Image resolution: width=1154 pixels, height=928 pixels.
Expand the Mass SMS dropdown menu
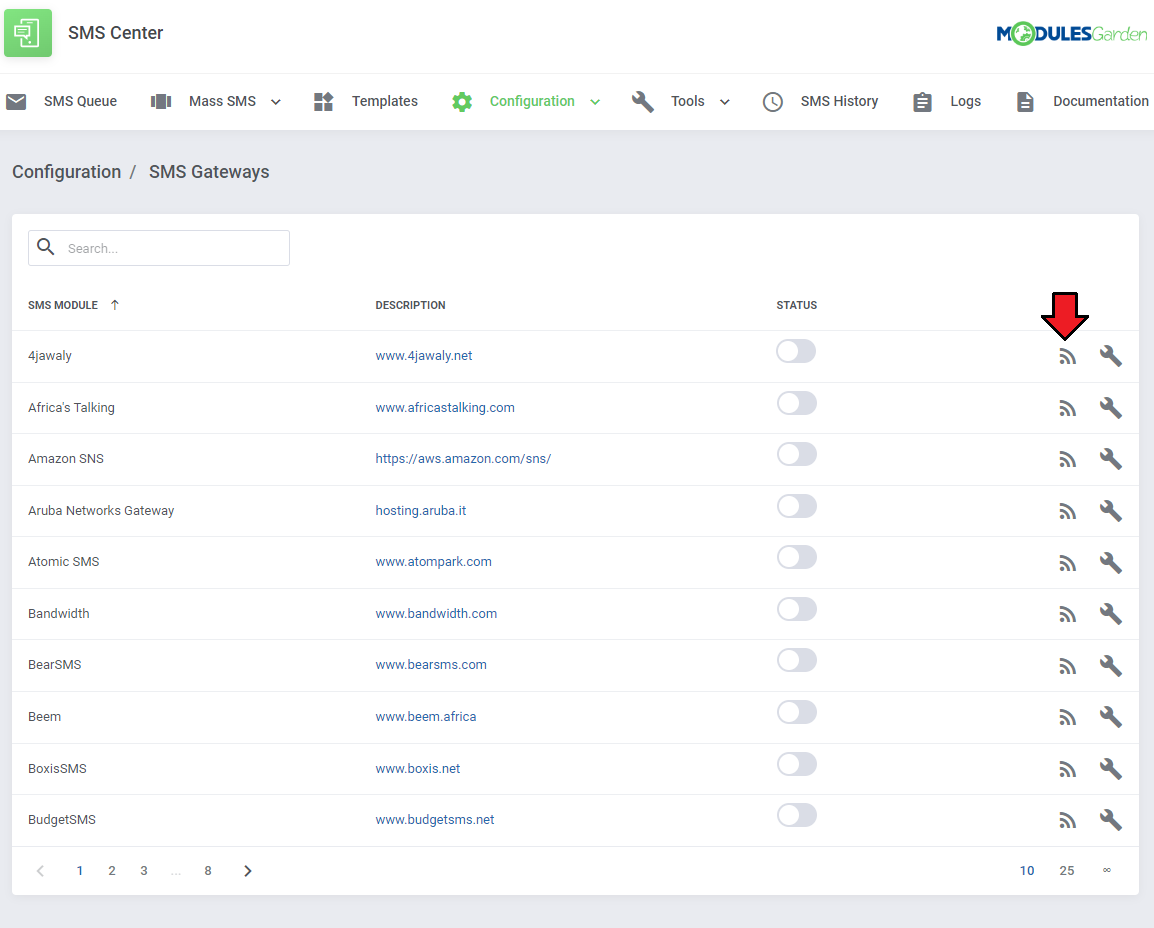[276, 102]
